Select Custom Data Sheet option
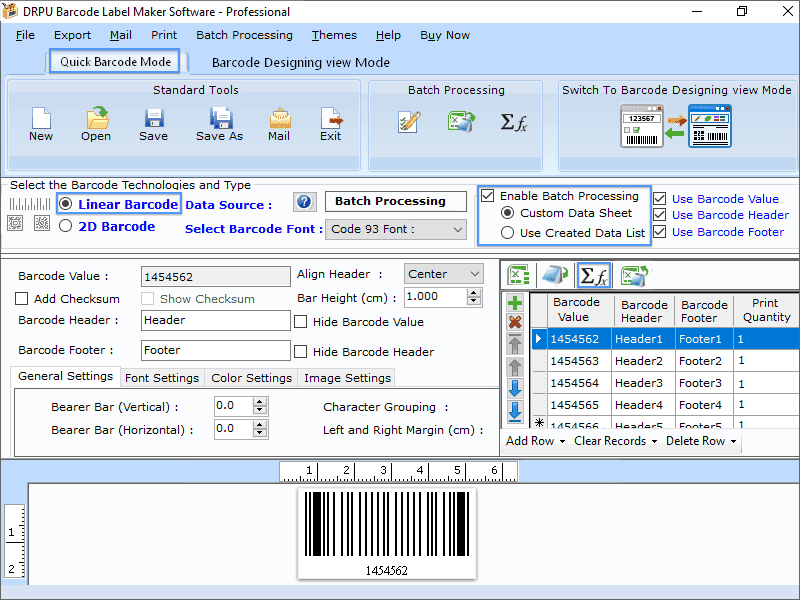 507,213
